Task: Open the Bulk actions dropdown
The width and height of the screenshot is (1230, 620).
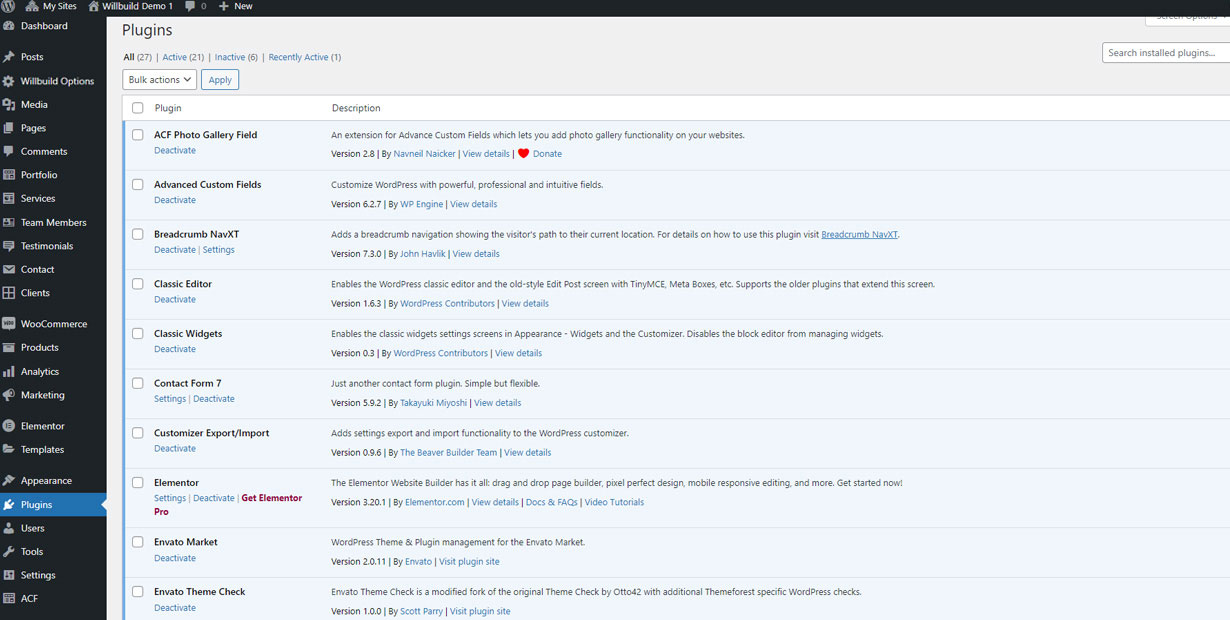Action: [159, 80]
